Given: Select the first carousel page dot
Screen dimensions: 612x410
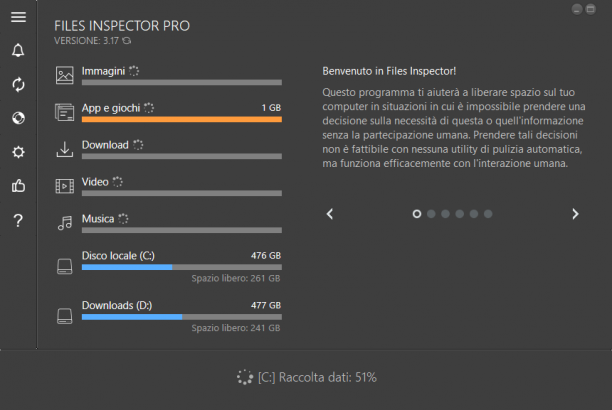Looking at the screenshot, I should click(x=417, y=214).
